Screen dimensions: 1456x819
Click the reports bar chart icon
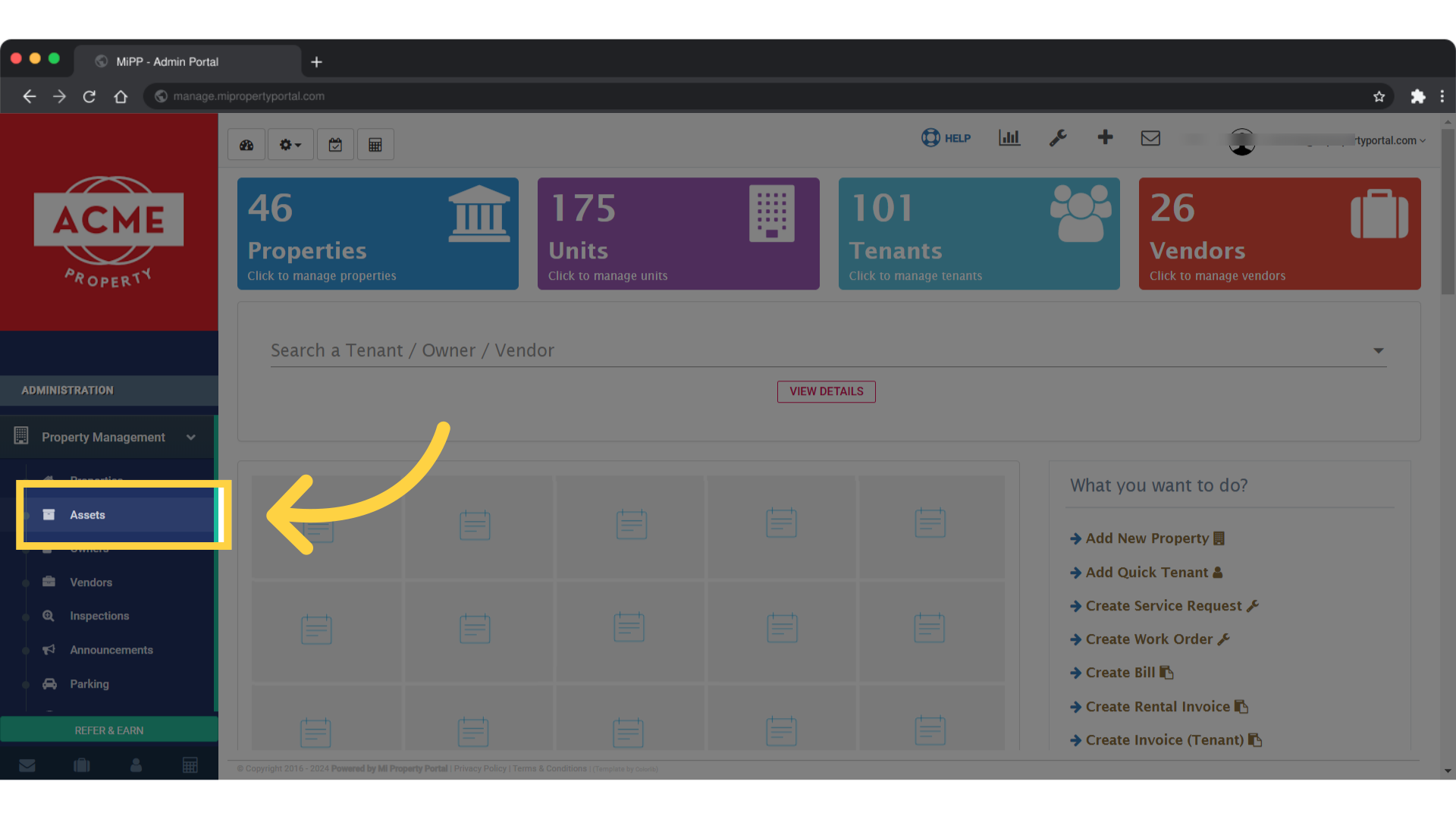(1009, 138)
